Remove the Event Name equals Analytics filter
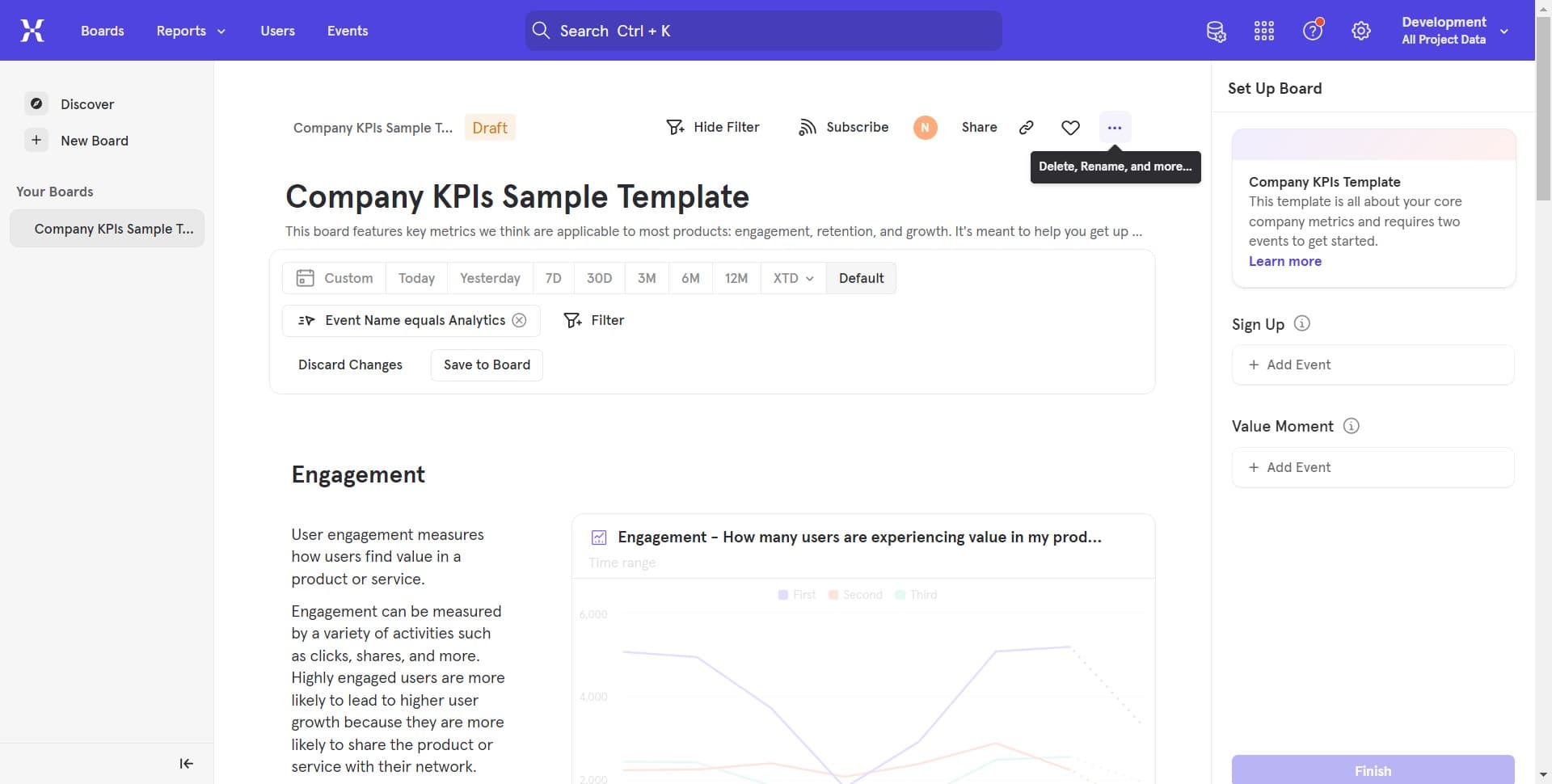Viewport: 1552px width, 784px height. point(520,321)
